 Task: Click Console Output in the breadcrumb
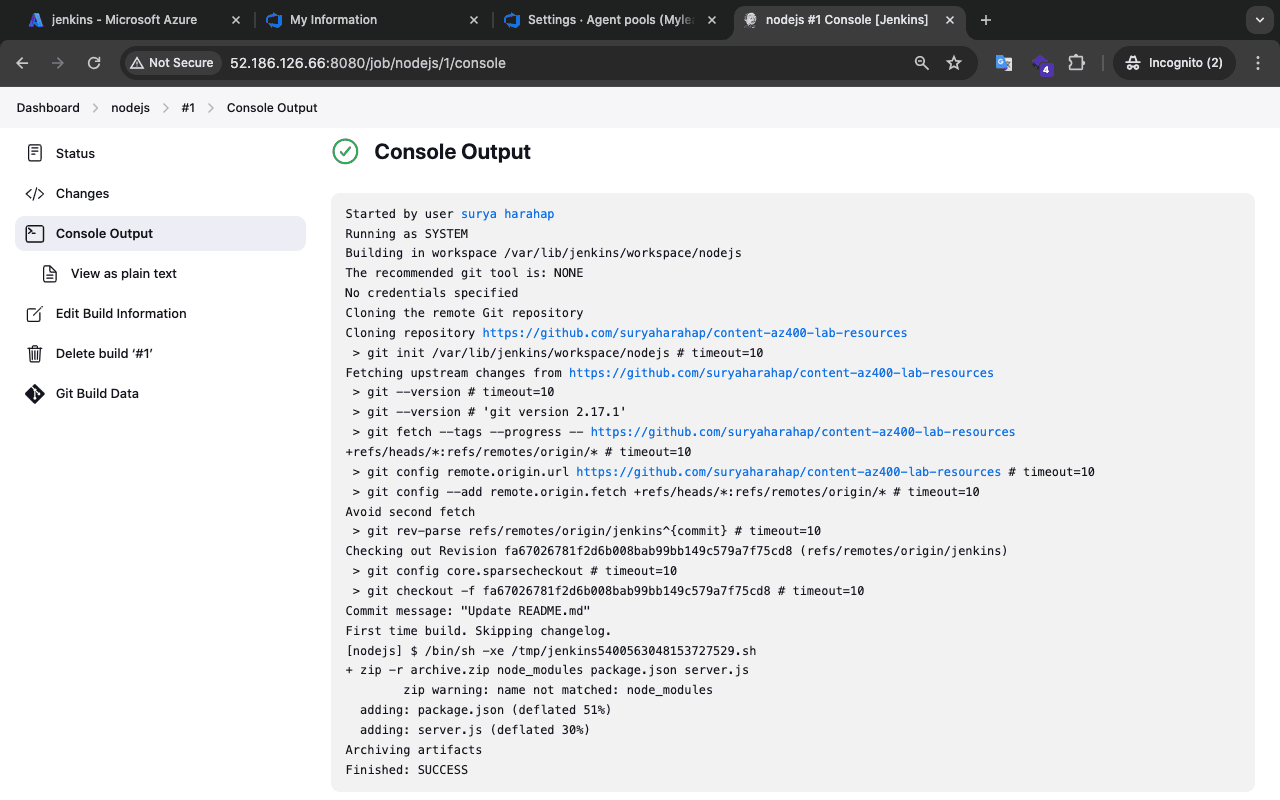pyautogui.click(x=272, y=108)
